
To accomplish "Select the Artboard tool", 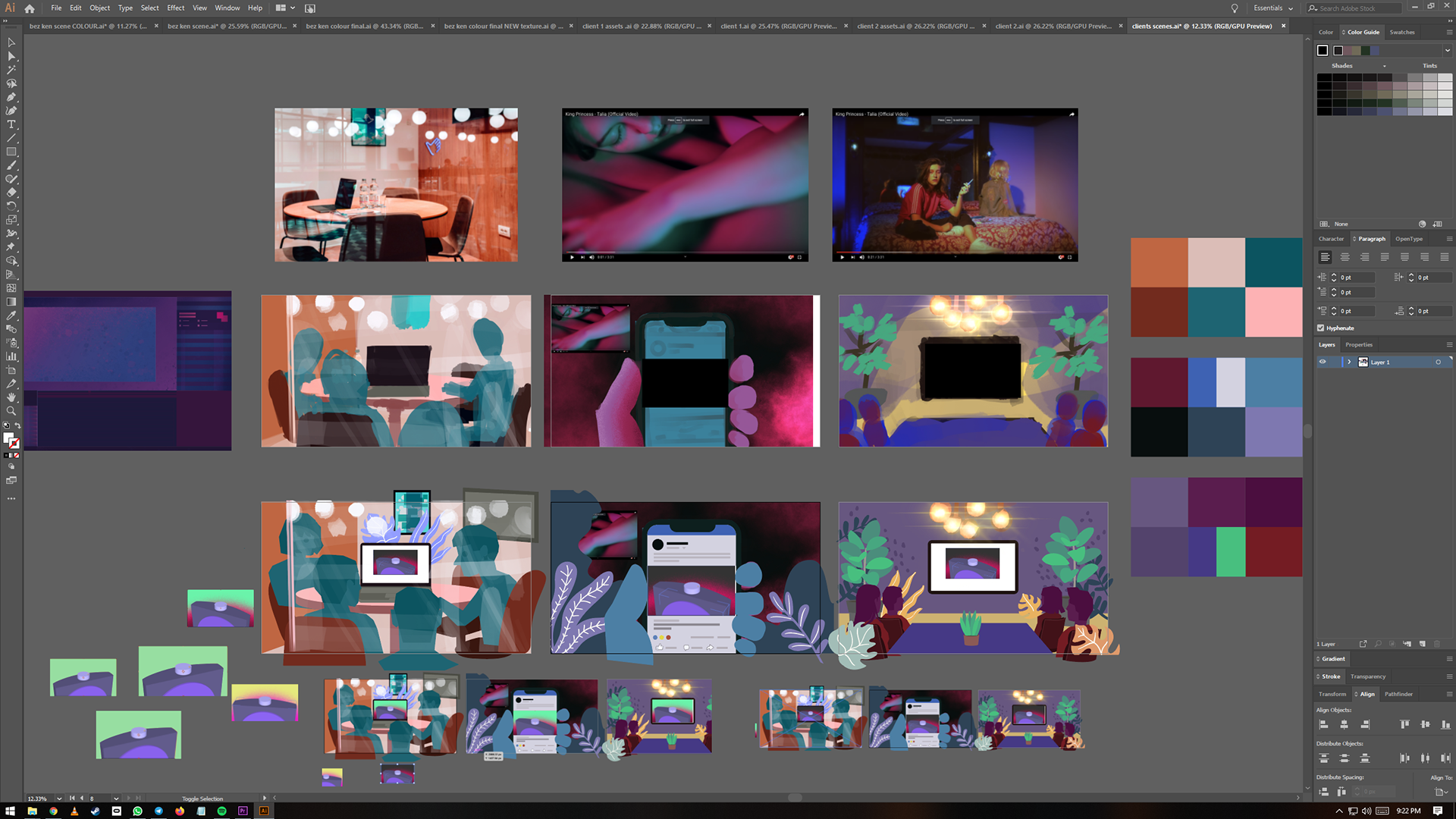I will click(x=11, y=370).
